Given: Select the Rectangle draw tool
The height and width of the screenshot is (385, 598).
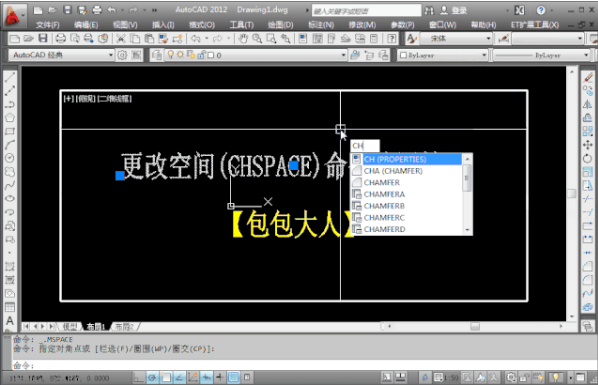Looking at the screenshot, I should point(10,131).
